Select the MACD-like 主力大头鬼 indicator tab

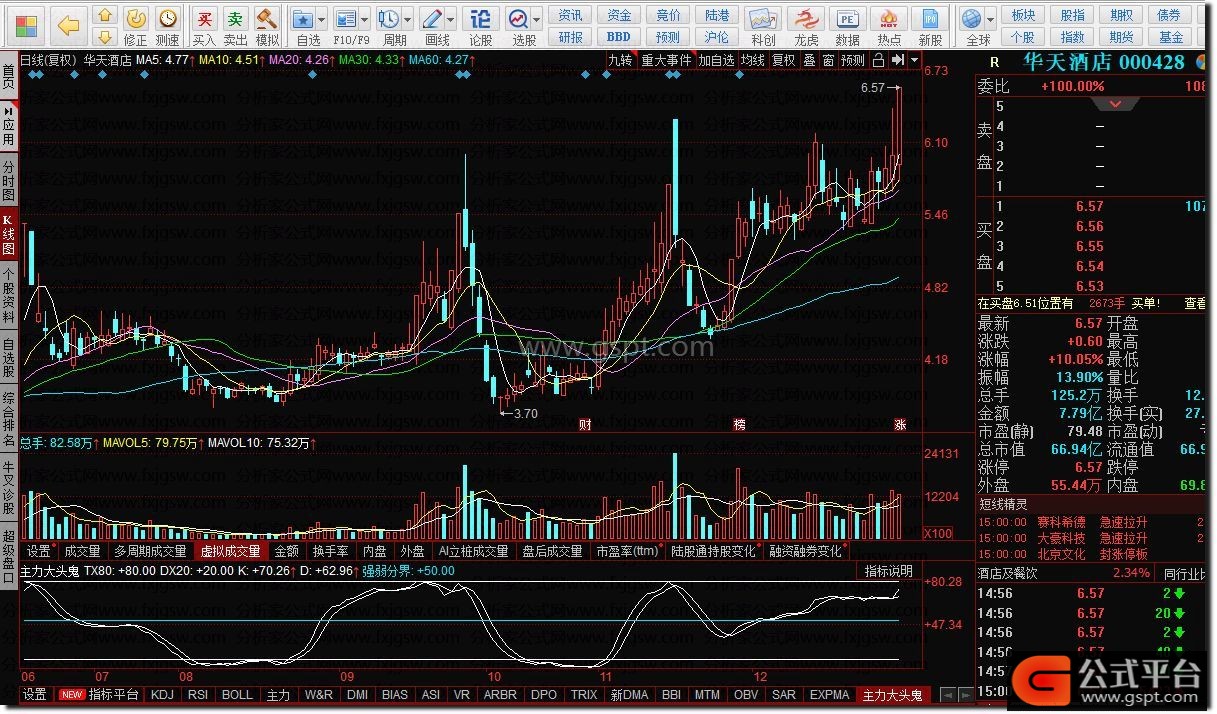(x=894, y=694)
